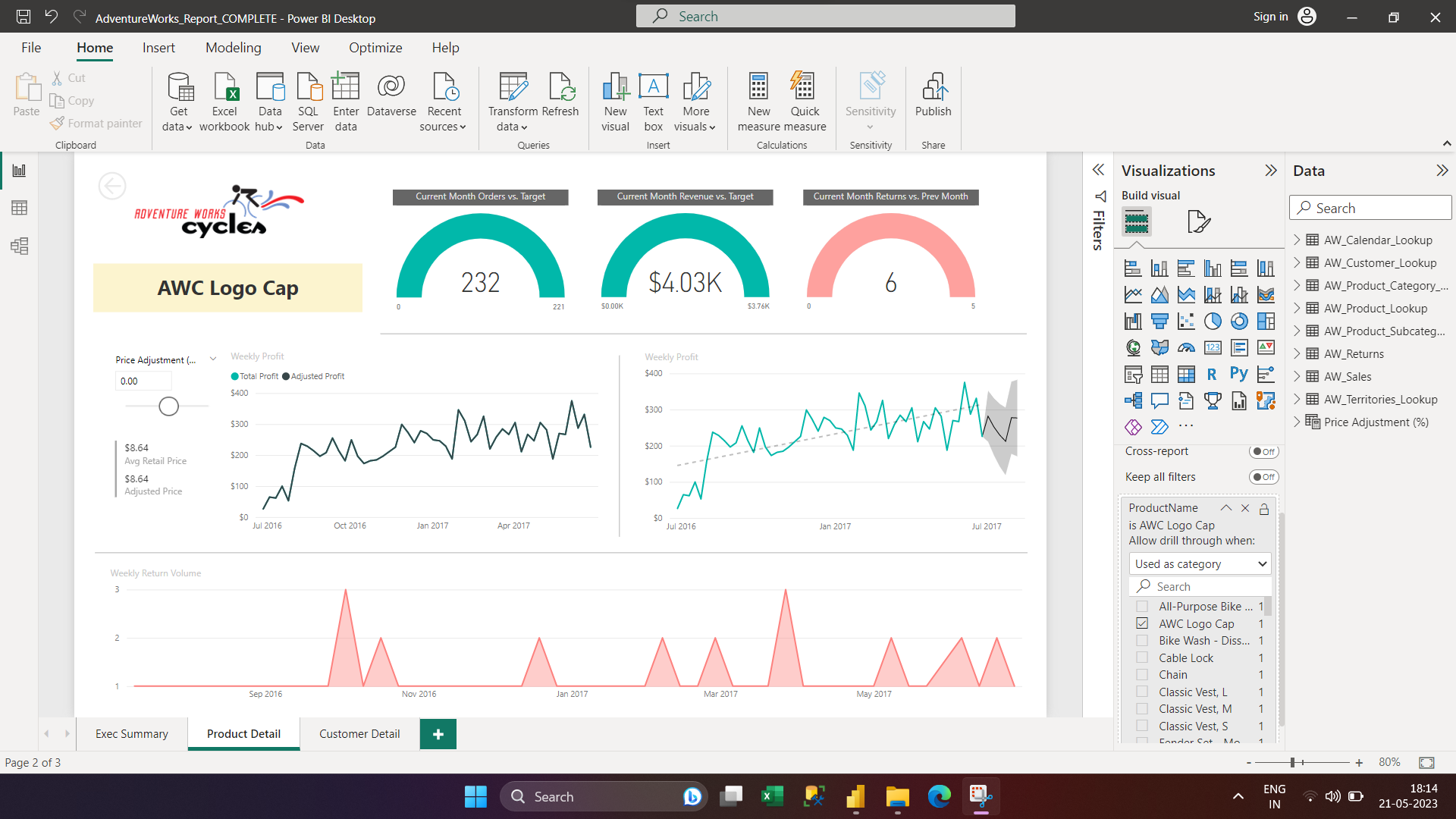Check Classic Vest, S filter option
Screen dimensions: 1456x819
click(1142, 726)
